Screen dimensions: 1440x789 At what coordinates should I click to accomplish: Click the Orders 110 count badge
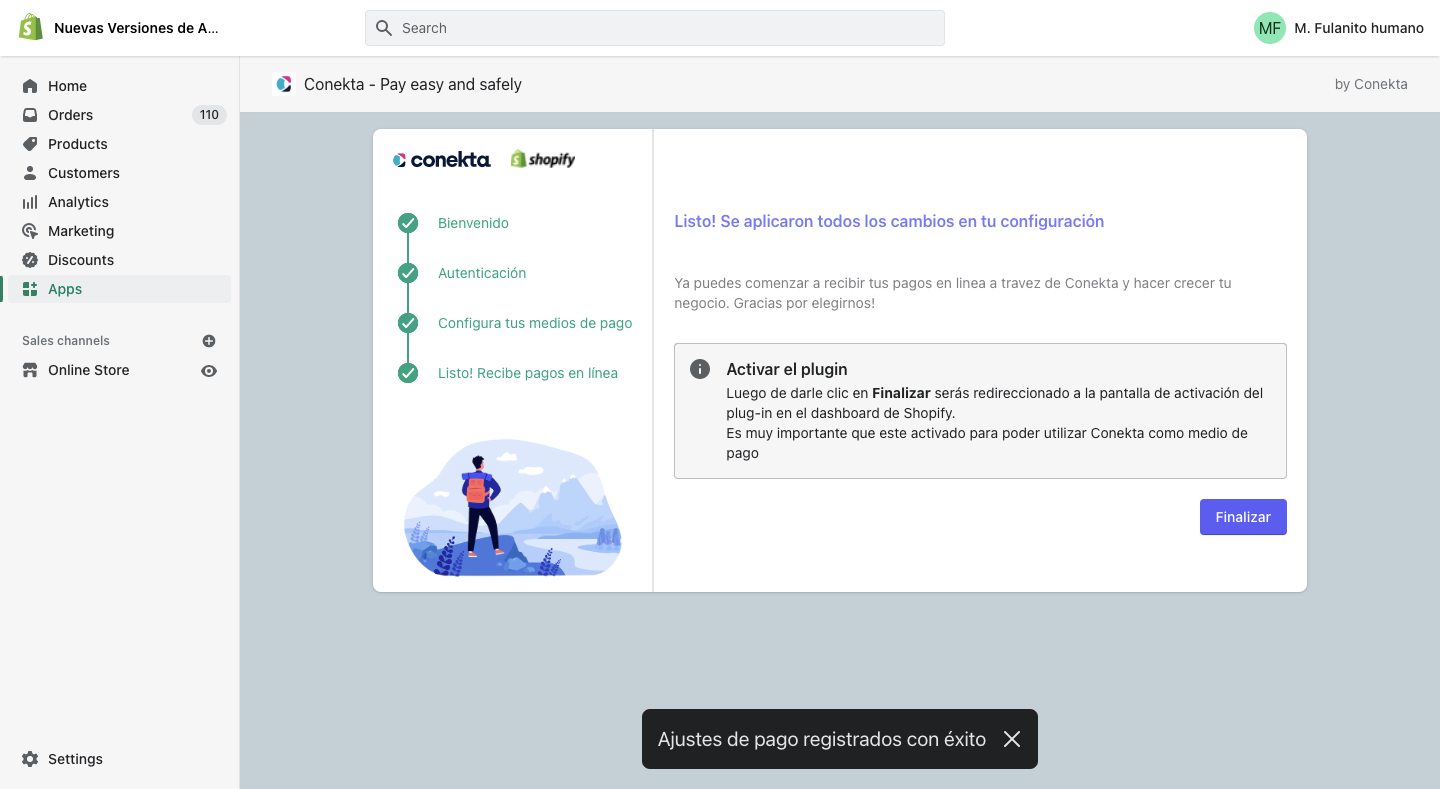click(209, 115)
